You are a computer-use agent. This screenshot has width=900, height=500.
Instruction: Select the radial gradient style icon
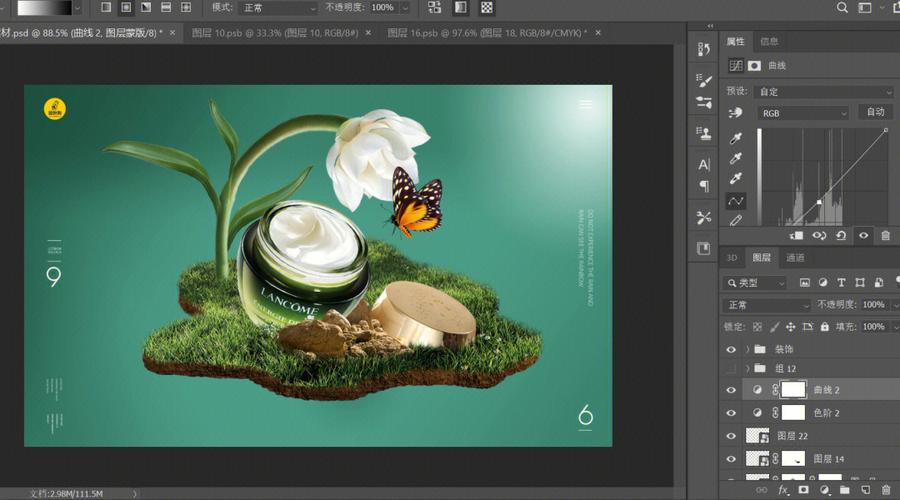click(x=126, y=7)
